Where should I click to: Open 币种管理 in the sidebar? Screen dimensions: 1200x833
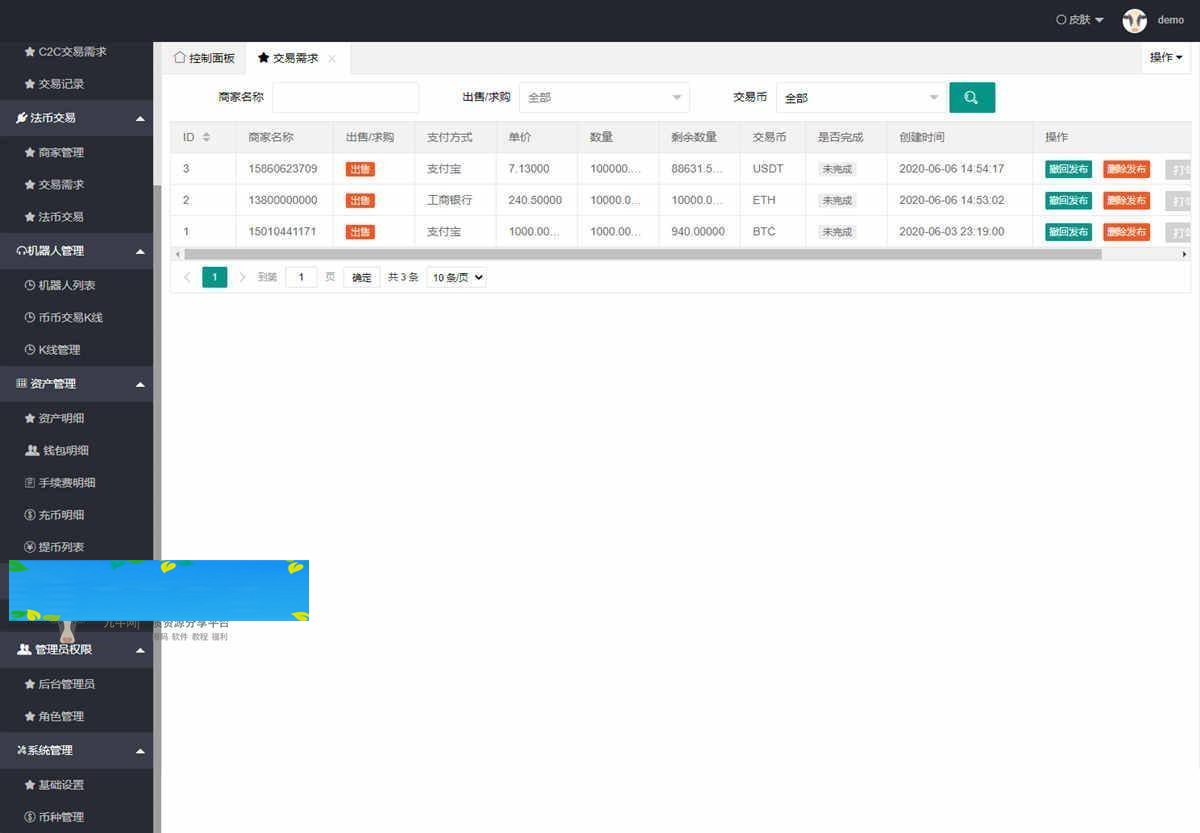(60, 816)
